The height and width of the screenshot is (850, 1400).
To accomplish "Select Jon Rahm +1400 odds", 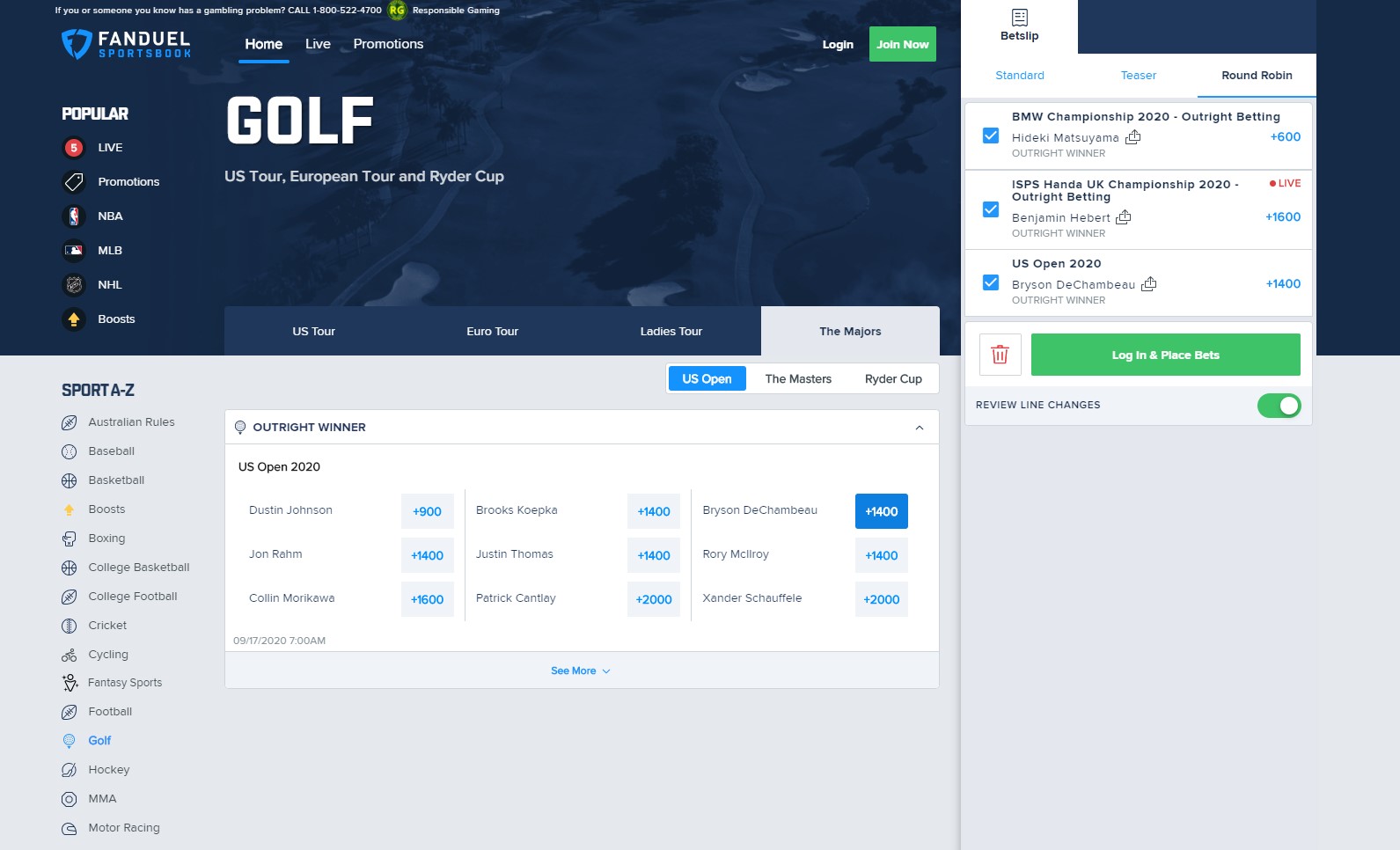I will coord(427,555).
